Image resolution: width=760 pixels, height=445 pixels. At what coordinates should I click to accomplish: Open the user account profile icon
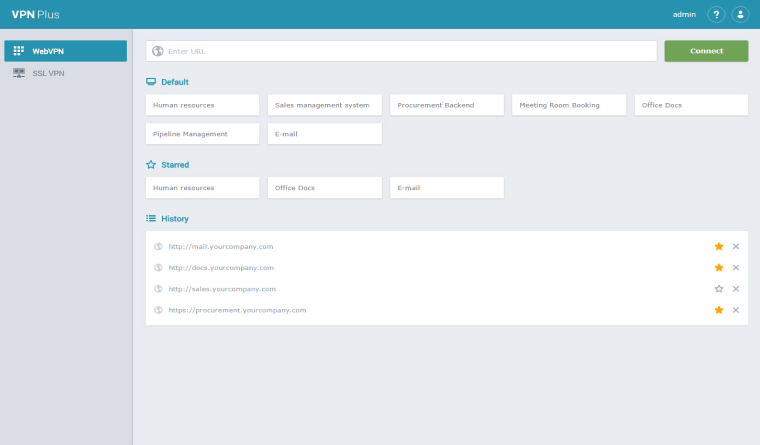click(x=740, y=14)
